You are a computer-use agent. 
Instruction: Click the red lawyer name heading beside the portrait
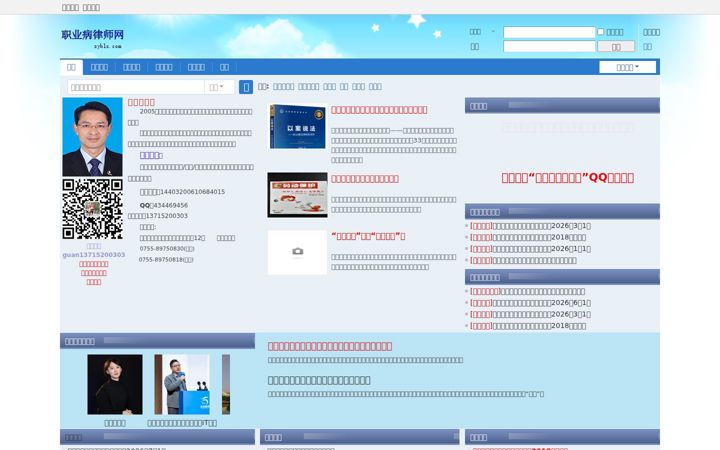pos(141,102)
